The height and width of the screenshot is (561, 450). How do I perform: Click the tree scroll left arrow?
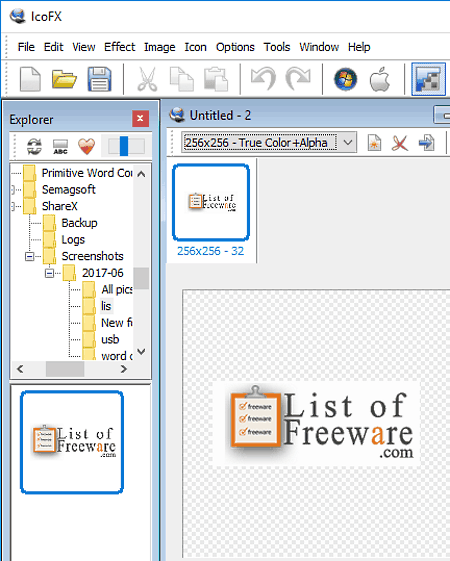20,369
